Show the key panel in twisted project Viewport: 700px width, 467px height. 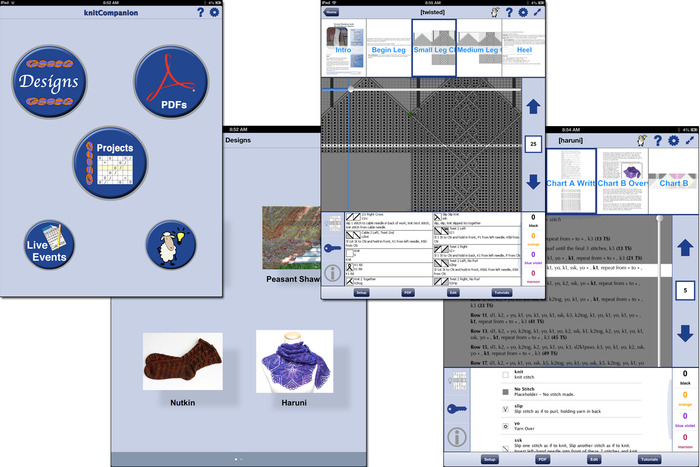click(x=333, y=248)
